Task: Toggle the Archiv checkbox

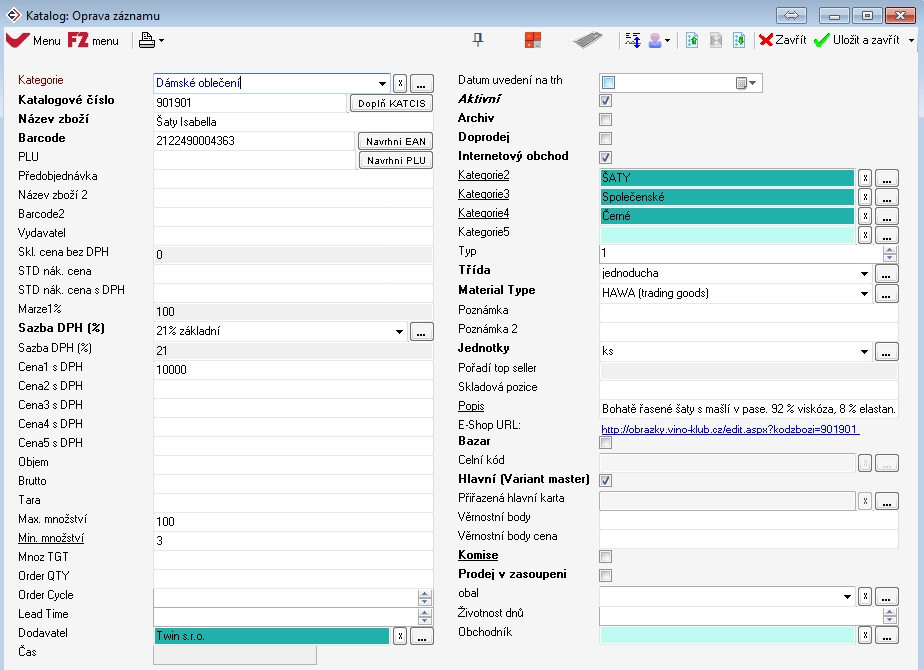Action: click(x=605, y=120)
